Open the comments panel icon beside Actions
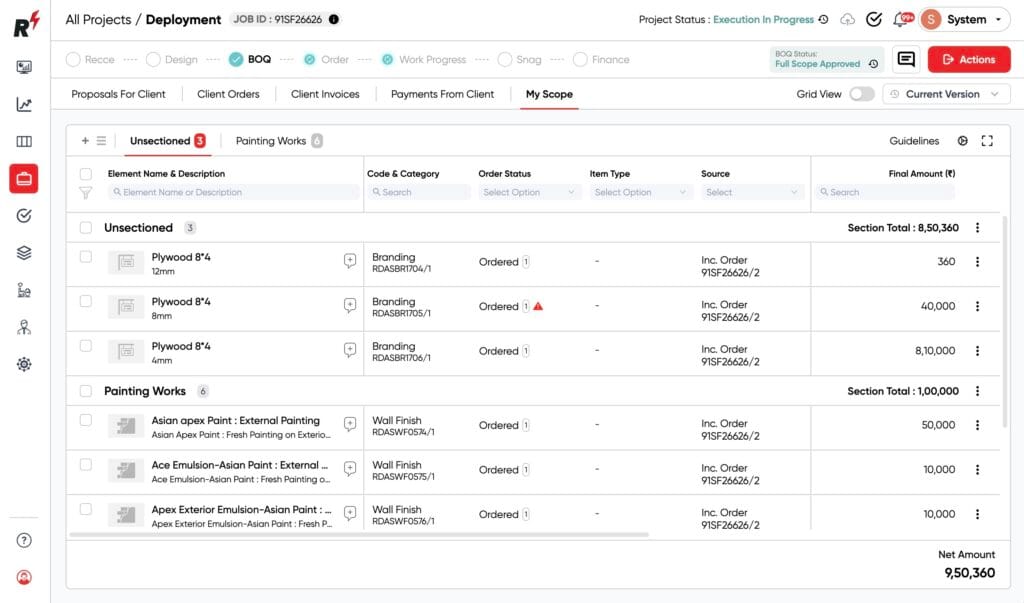The width and height of the screenshot is (1024, 603). (x=906, y=59)
